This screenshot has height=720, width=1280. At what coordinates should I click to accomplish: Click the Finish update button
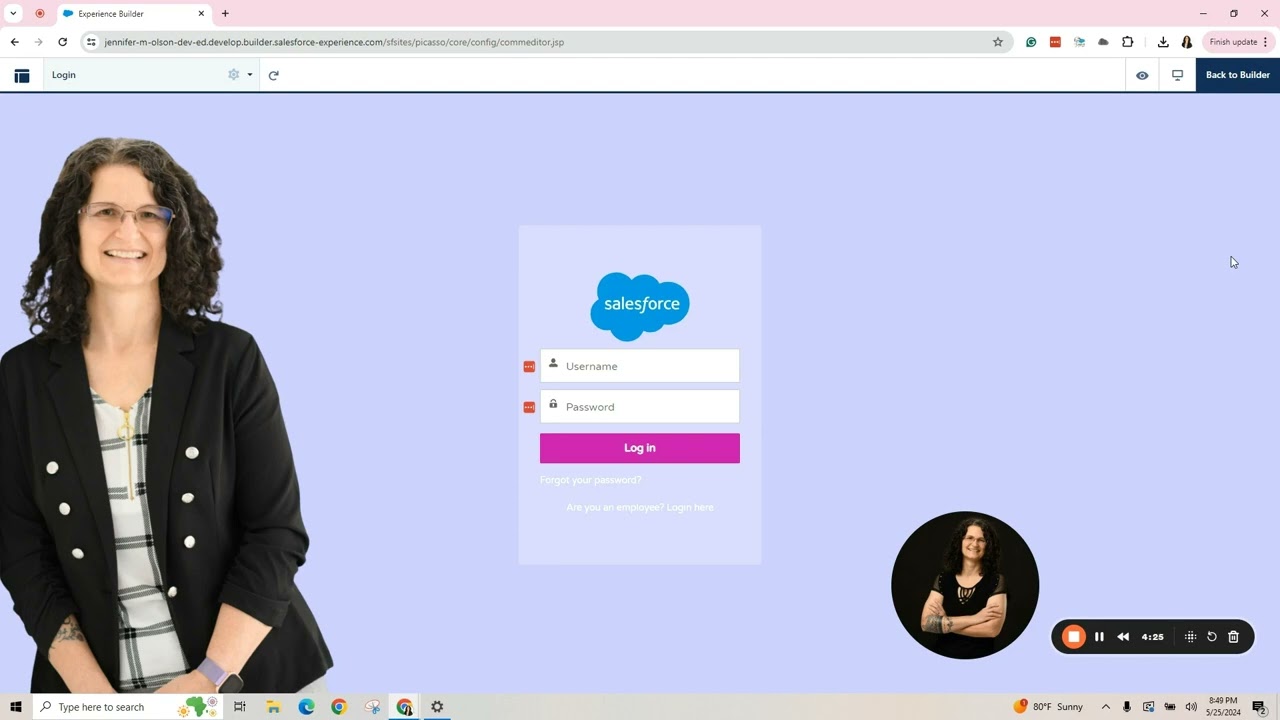(1238, 42)
